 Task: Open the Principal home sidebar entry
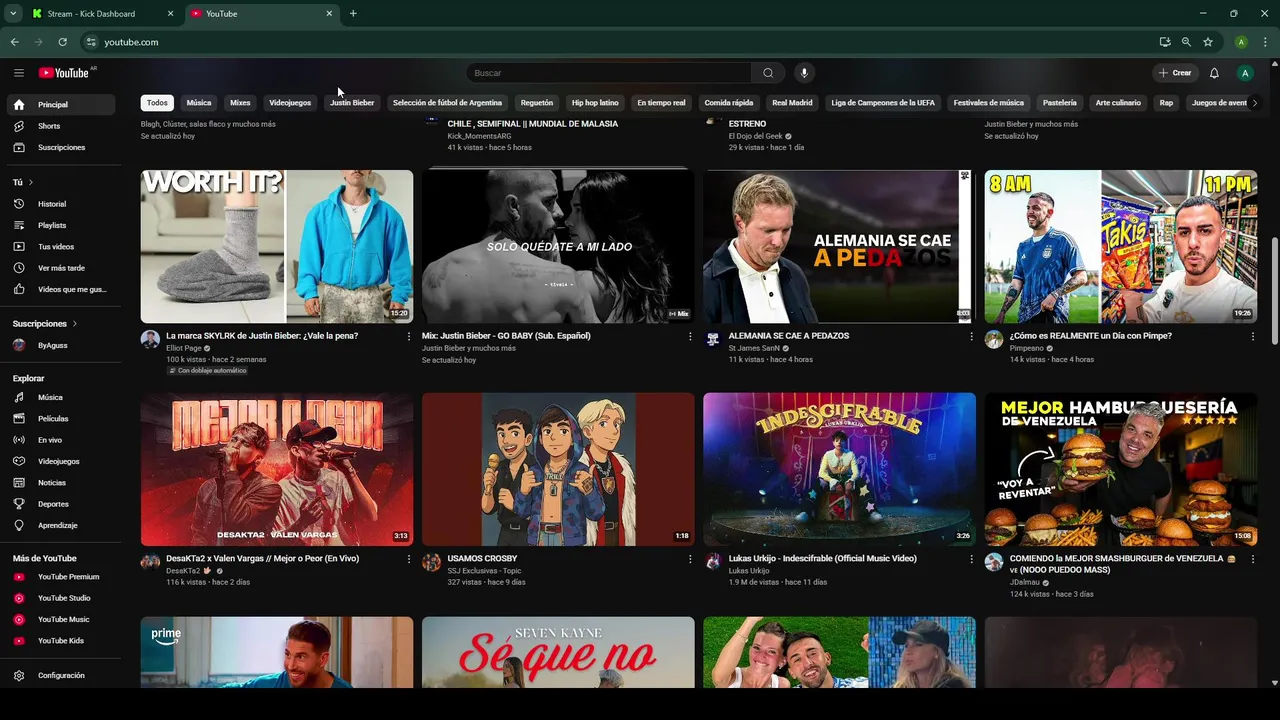(x=60, y=104)
